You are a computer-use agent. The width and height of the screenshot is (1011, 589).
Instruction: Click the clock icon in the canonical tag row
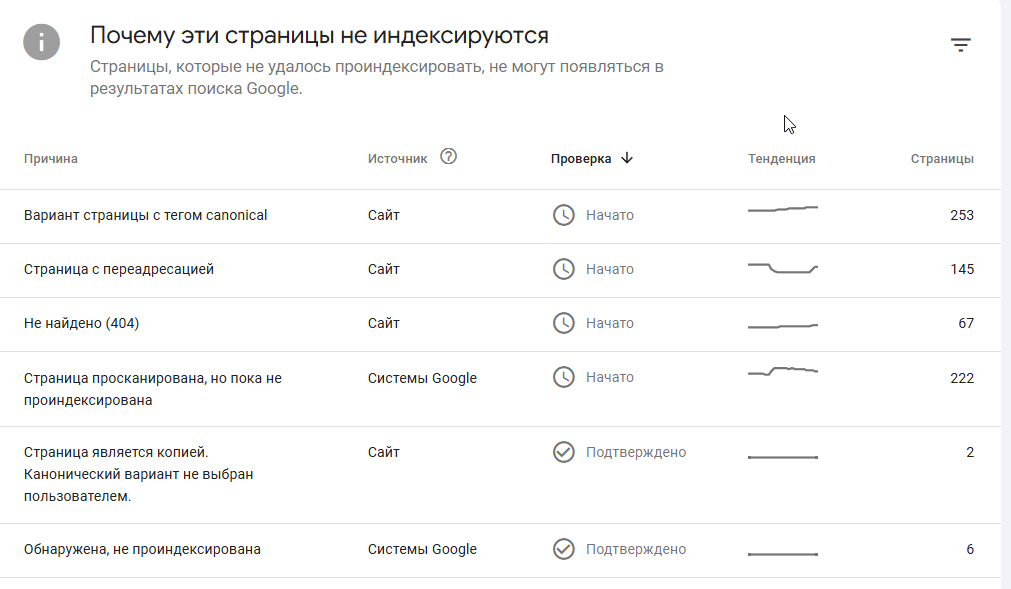point(564,215)
